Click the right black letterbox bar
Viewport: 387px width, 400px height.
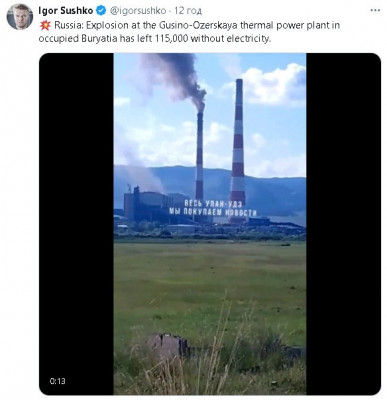tap(343, 224)
